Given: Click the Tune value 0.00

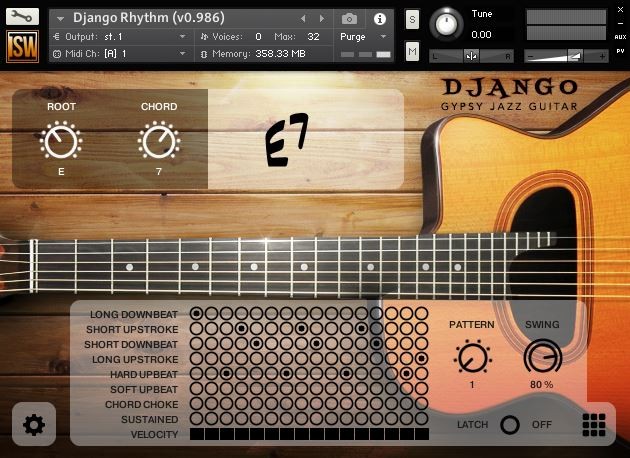Looking at the screenshot, I should 481,35.
